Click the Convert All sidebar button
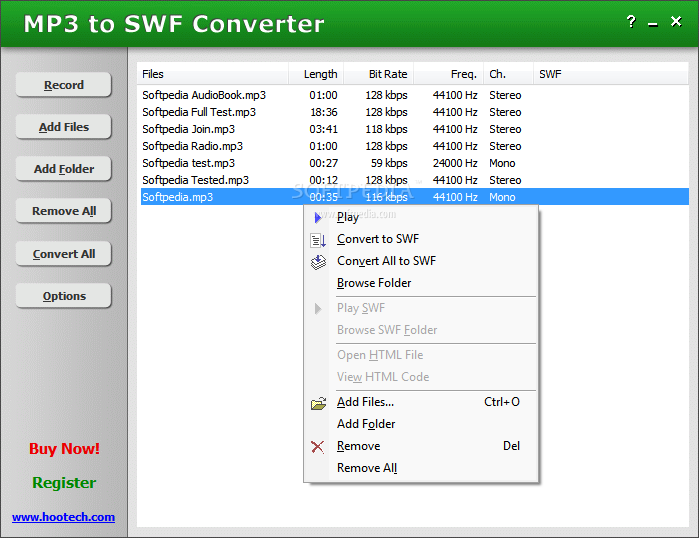Screen dimensions: 699x538 point(63,254)
